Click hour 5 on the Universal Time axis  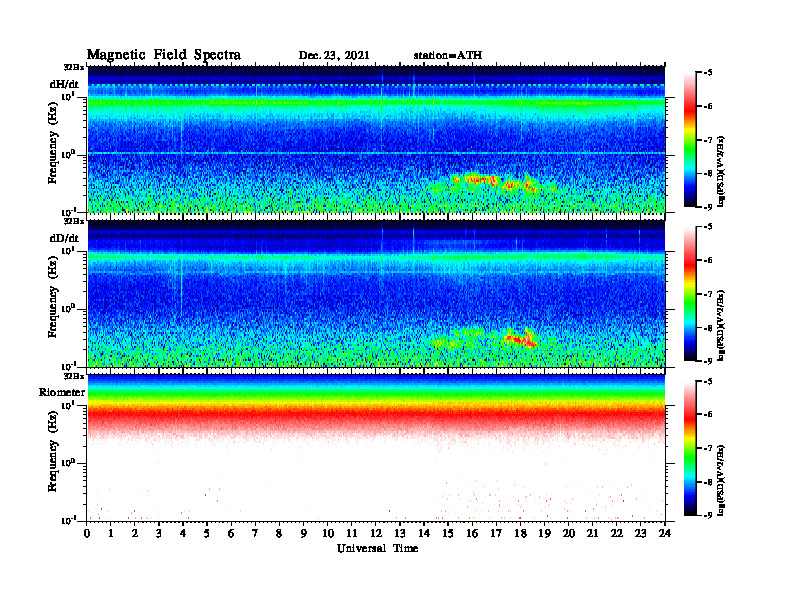pyautogui.click(x=207, y=533)
